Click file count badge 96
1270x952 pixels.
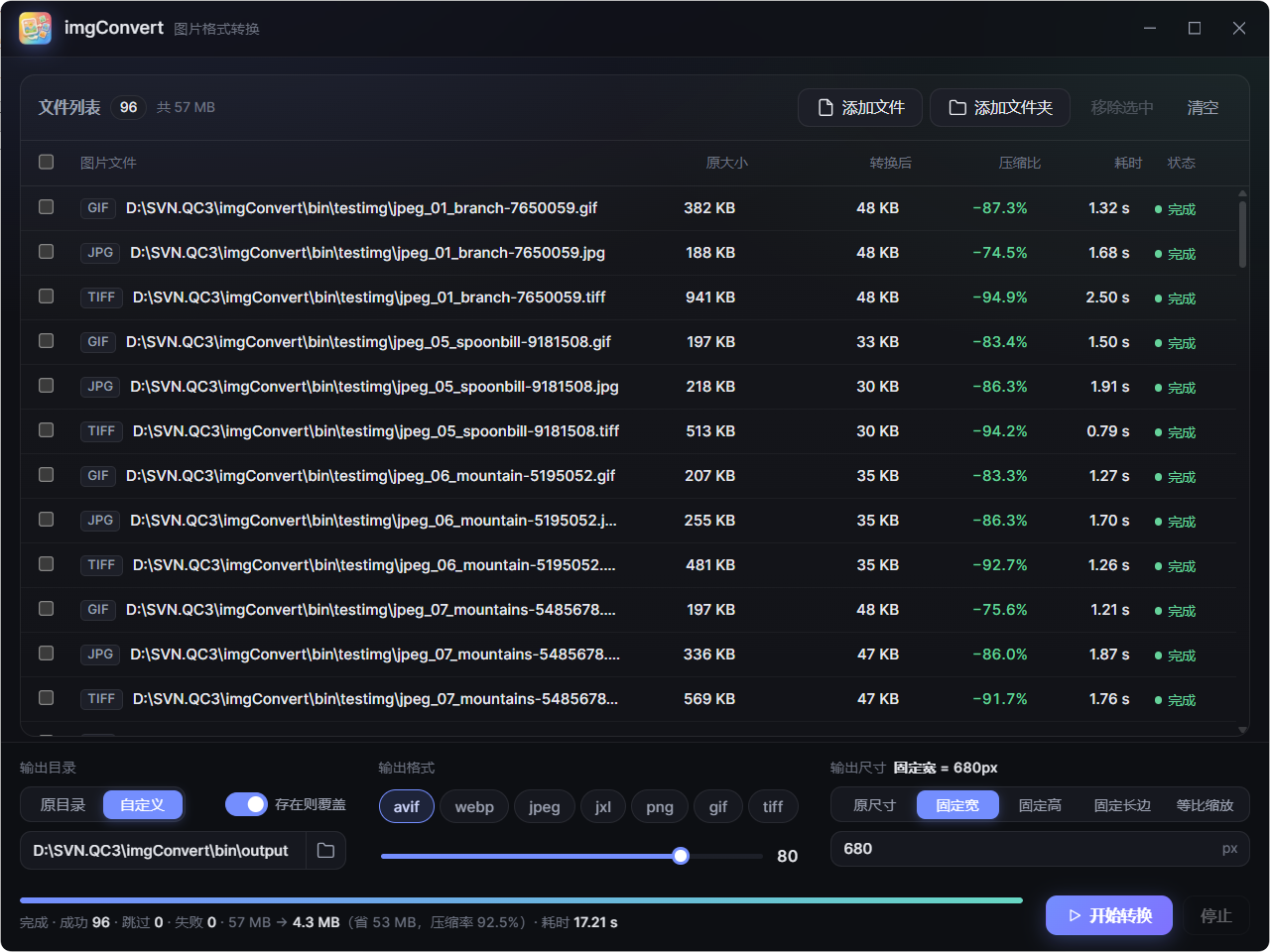(x=129, y=107)
